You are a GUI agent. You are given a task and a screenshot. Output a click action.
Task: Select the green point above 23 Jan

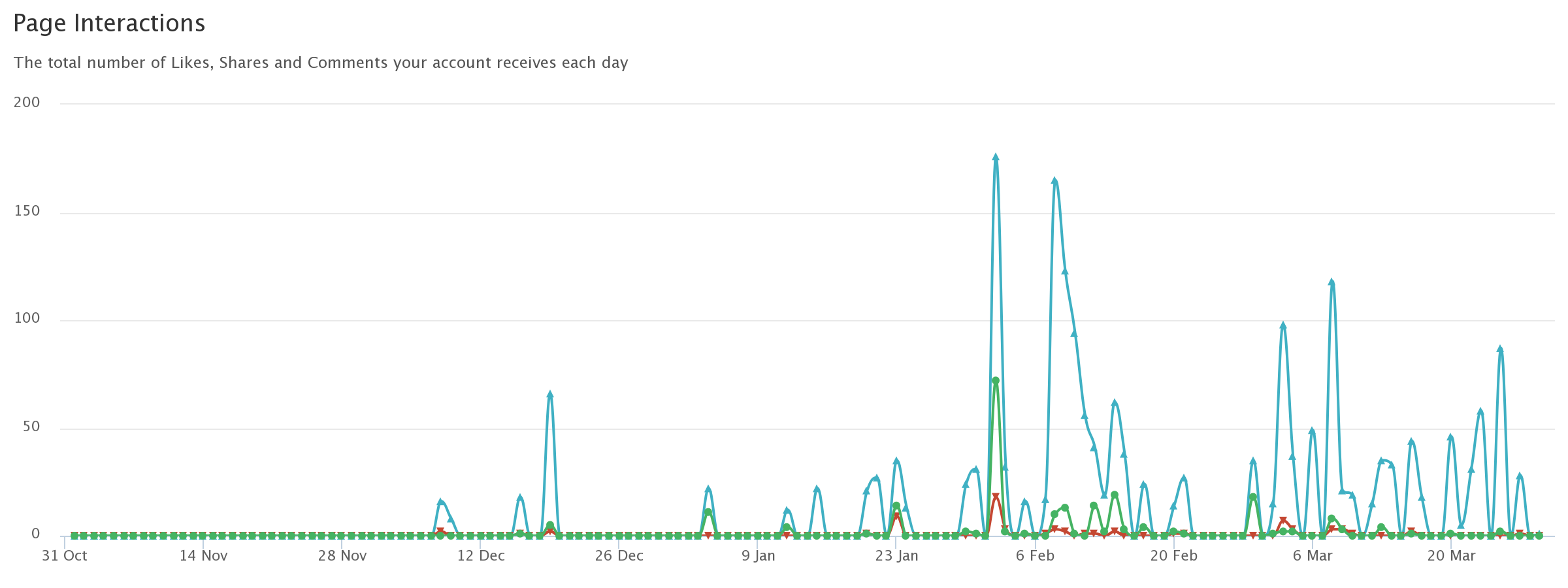click(896, 506)
